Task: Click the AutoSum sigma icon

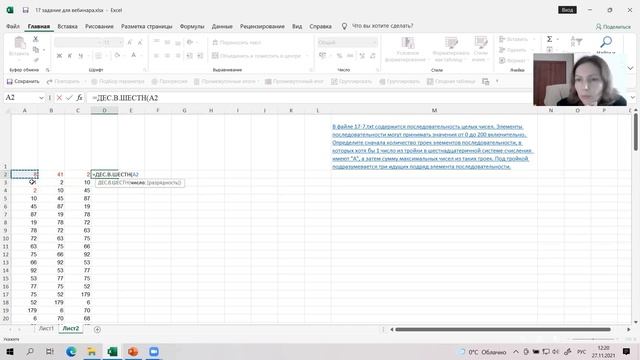Action: (x=549, y=39)
